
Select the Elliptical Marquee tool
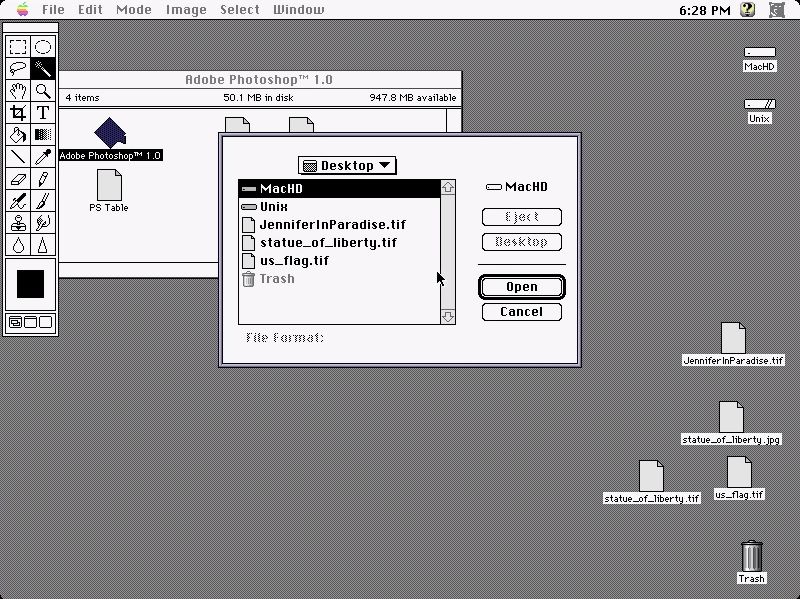43,47
